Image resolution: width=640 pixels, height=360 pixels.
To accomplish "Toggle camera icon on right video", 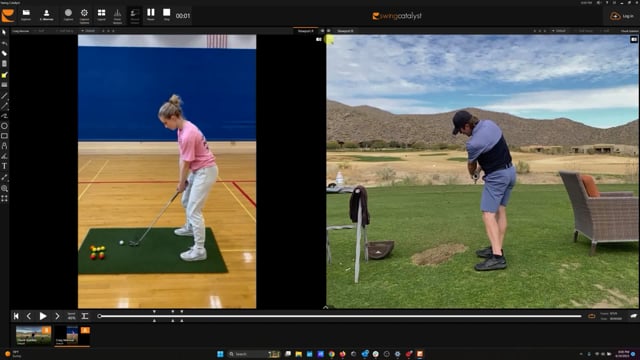I will 633,40.
